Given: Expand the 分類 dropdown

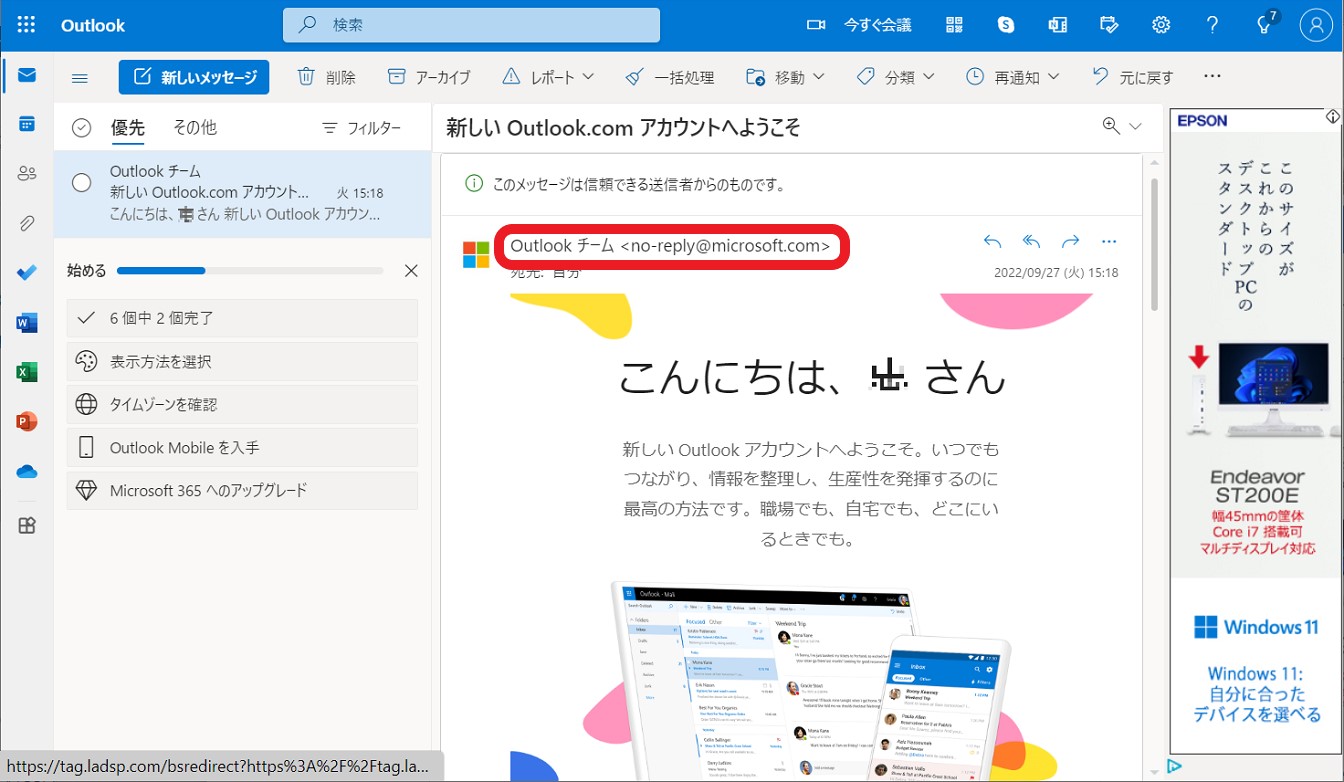Looking at the screenshot, I should pos(896,77).
